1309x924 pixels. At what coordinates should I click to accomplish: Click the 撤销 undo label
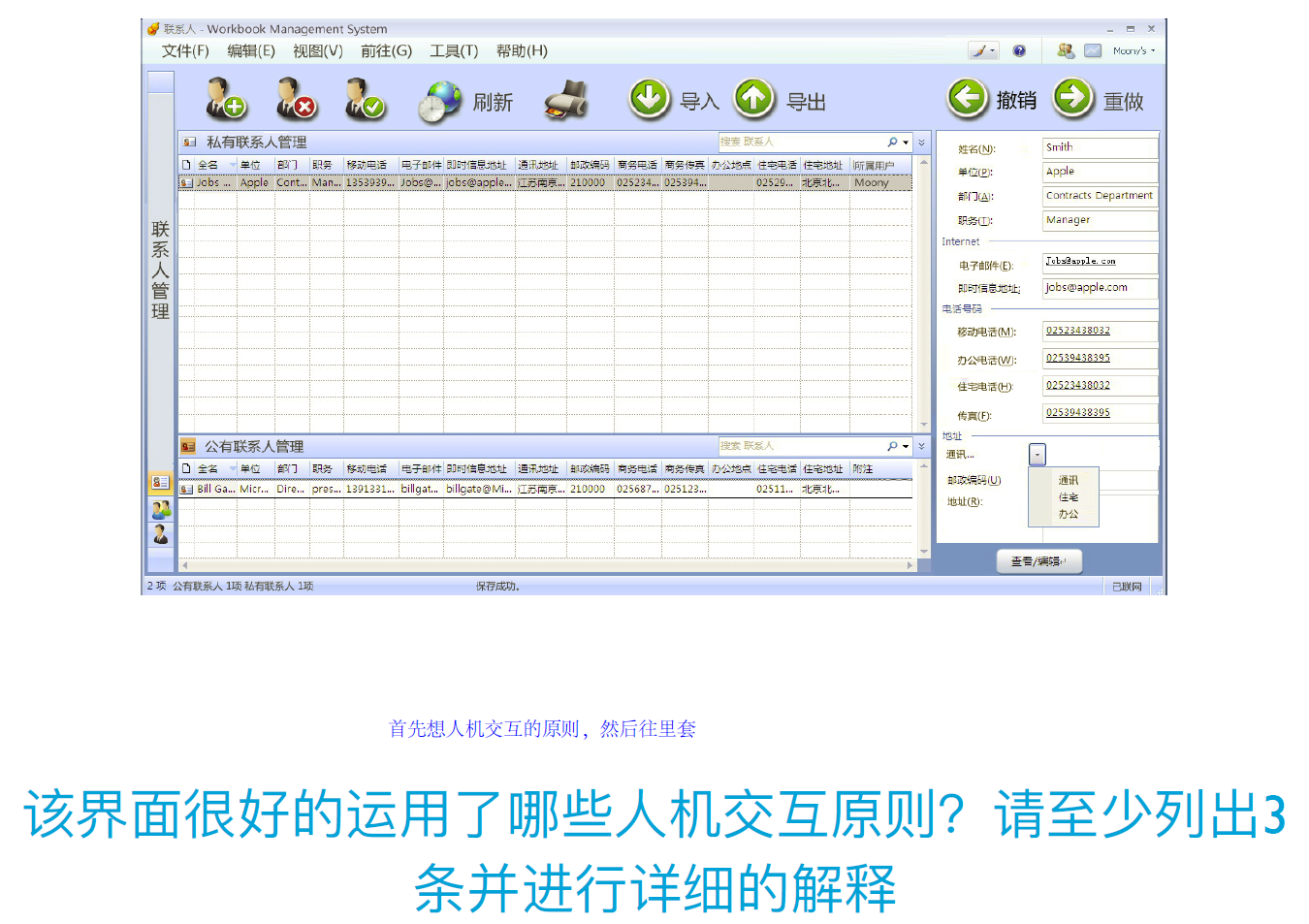coord(1016,100)
